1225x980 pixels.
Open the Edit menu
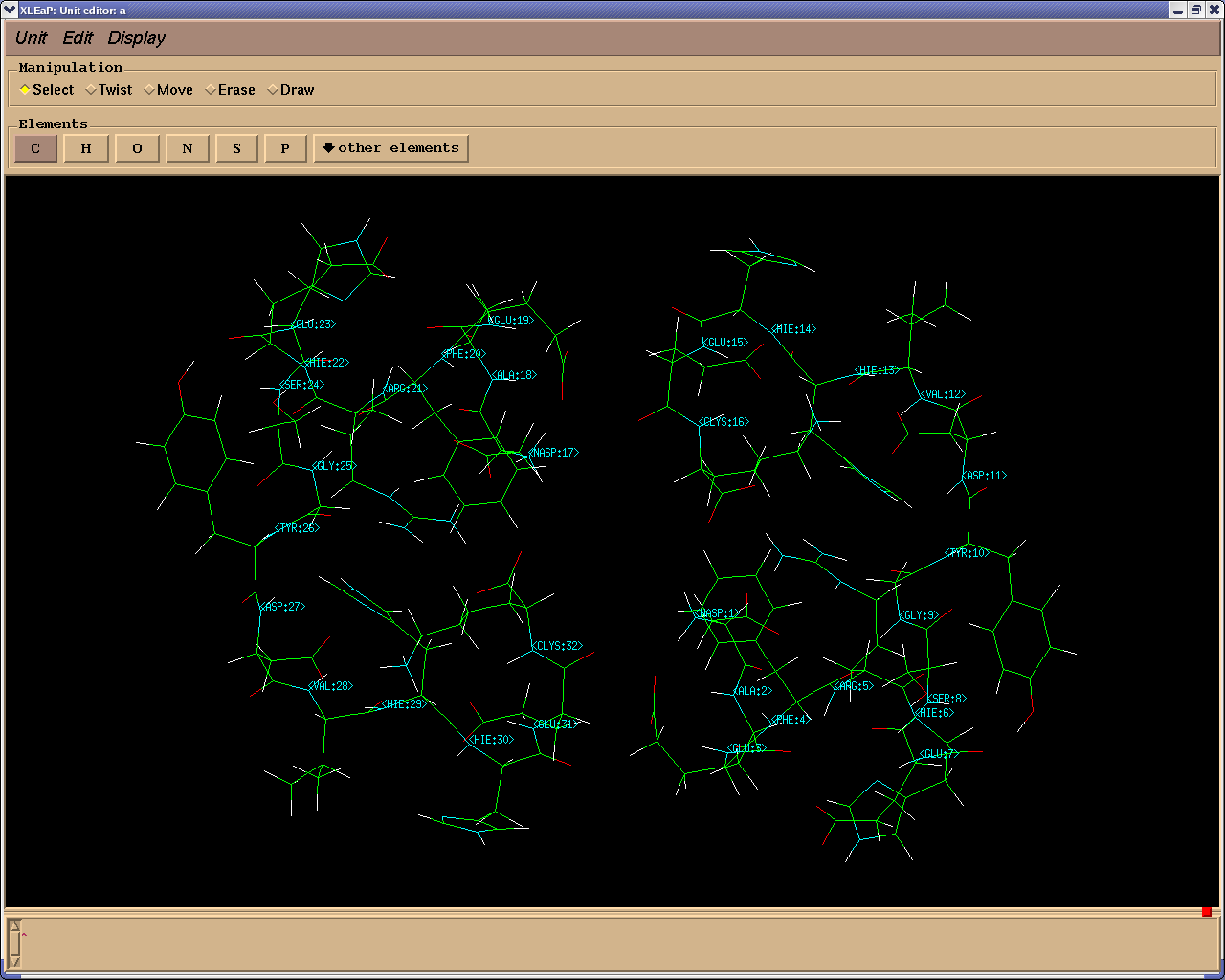tap(78, 38)
